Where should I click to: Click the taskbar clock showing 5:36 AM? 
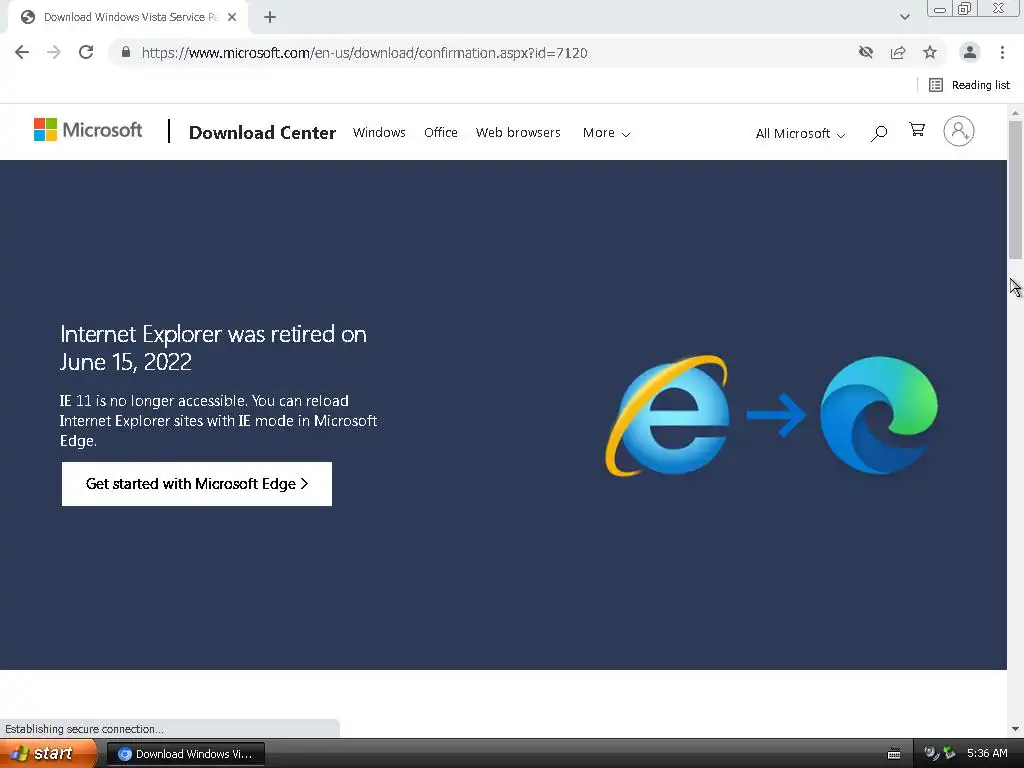[x=987, y=754]
